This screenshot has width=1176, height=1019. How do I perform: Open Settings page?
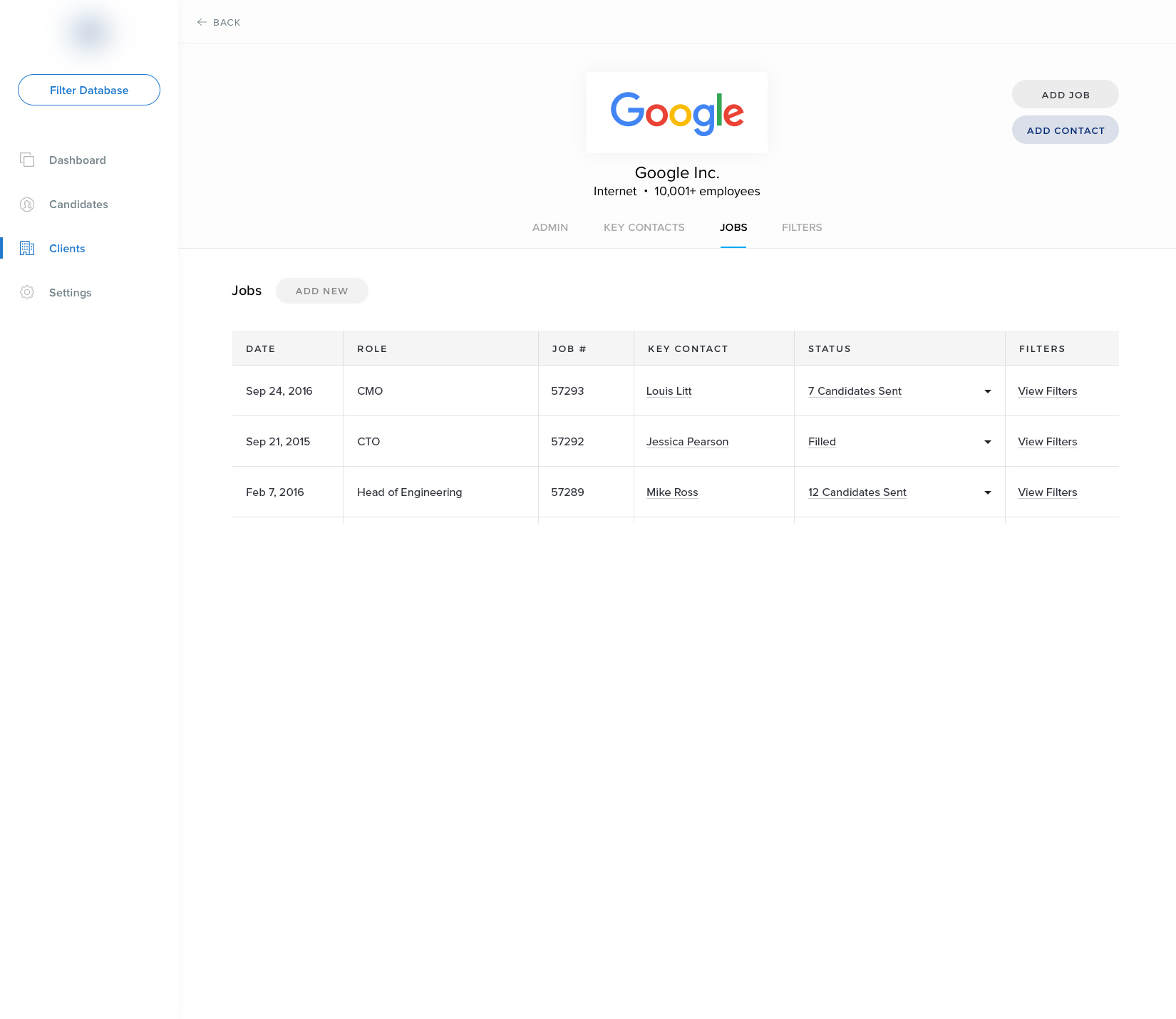point(70,293)
